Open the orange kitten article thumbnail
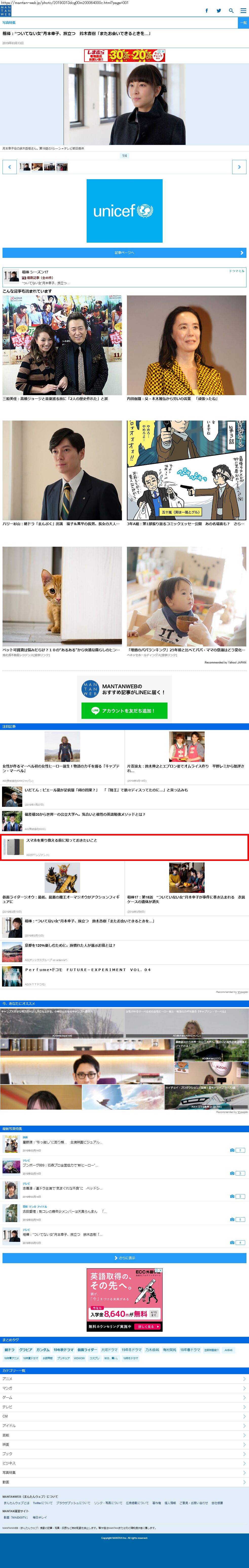Screen dimensions: 249x1568 62,596
